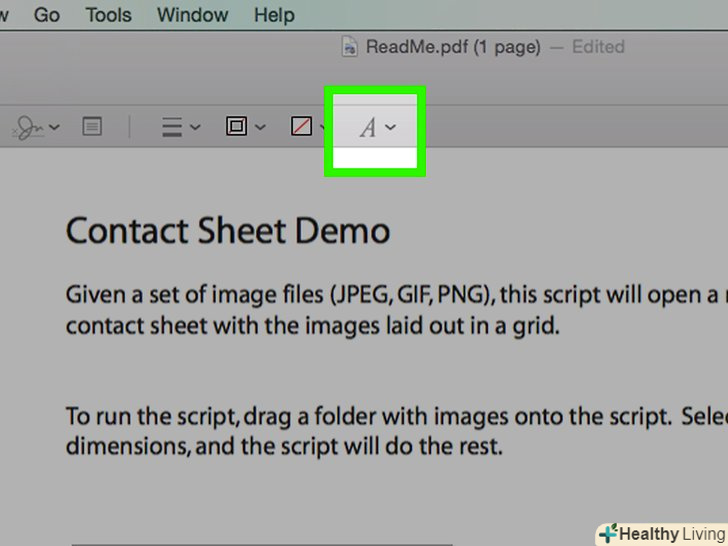This screenshot has width=728, height=546.
Task: Click the Contact Sheet Demo heading
Action: 227,231
